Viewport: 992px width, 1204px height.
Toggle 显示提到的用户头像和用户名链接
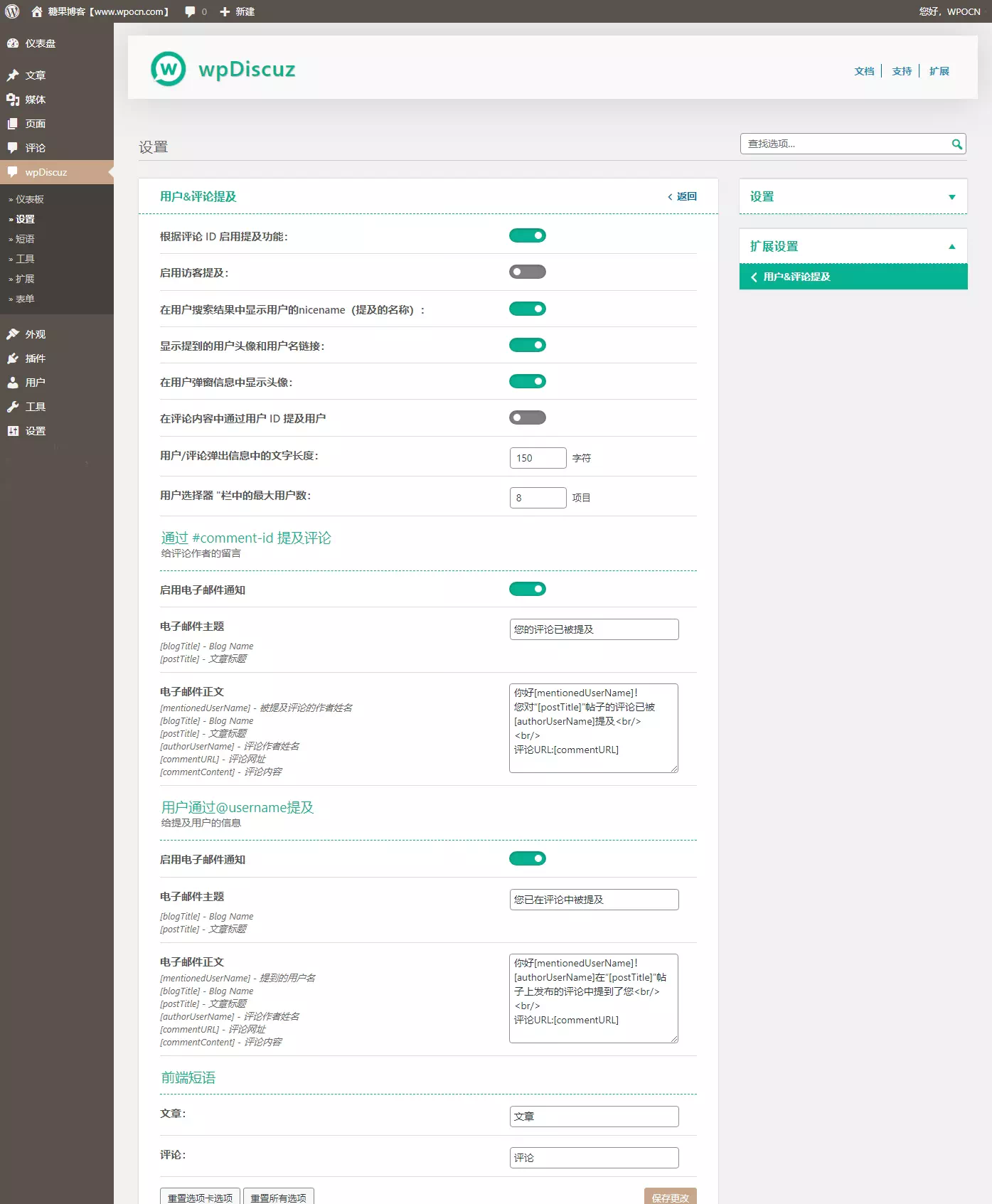point(528,346)
